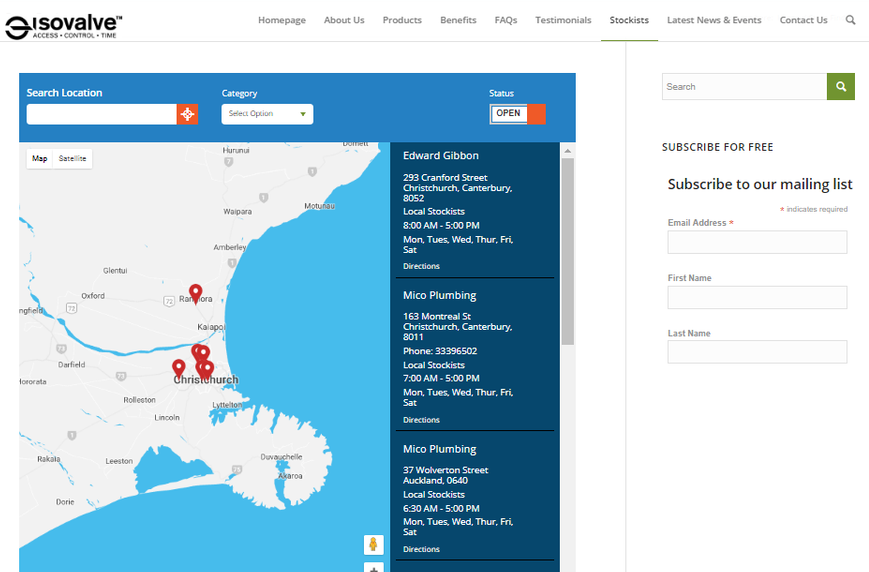Click the First Name field
Screen dimensions: 869x572
757,298
